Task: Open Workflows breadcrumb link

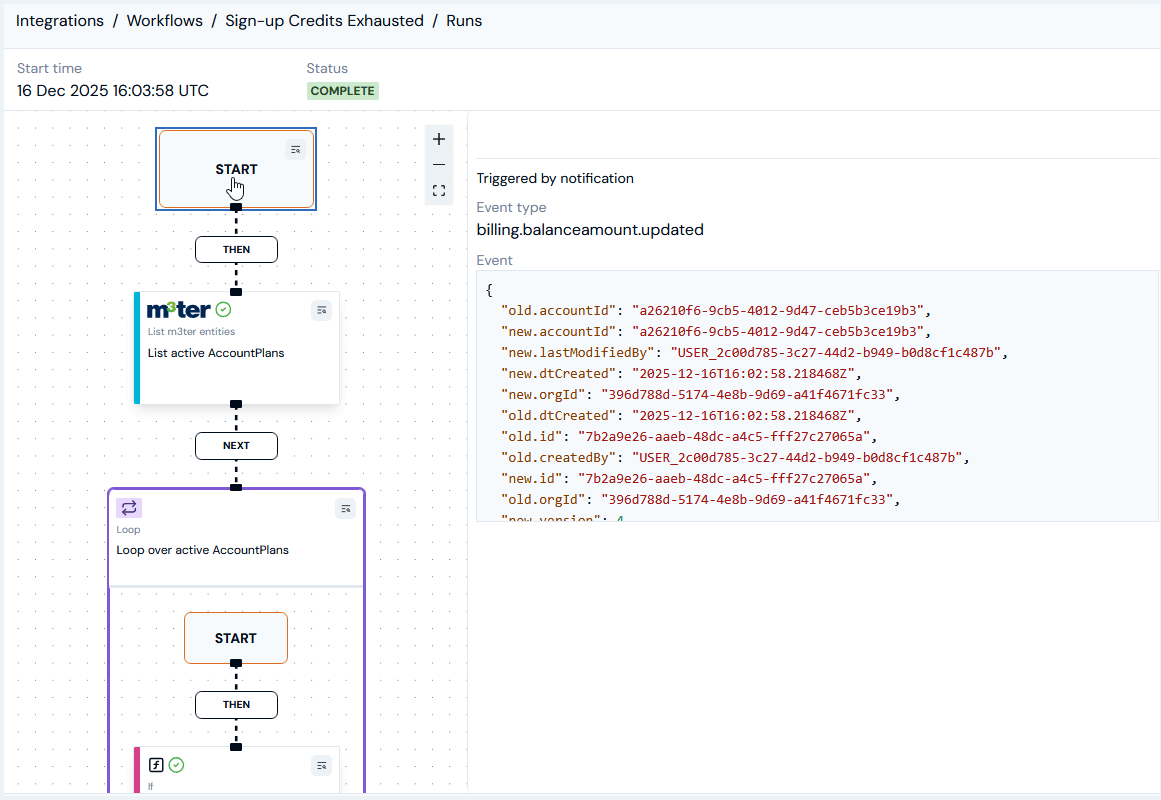Action: coord(164,21)
